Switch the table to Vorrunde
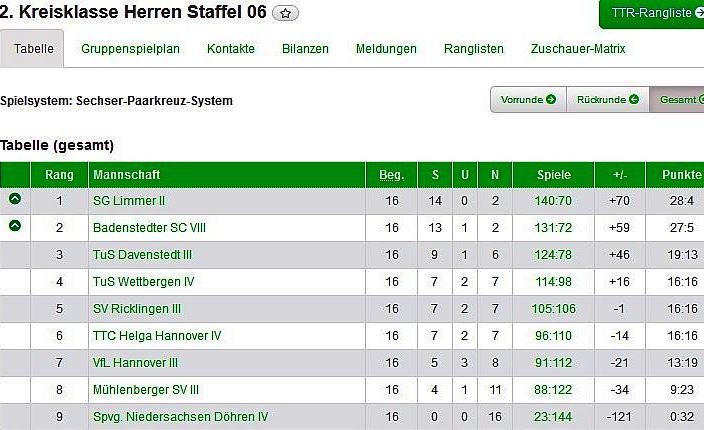 [522, 99]
